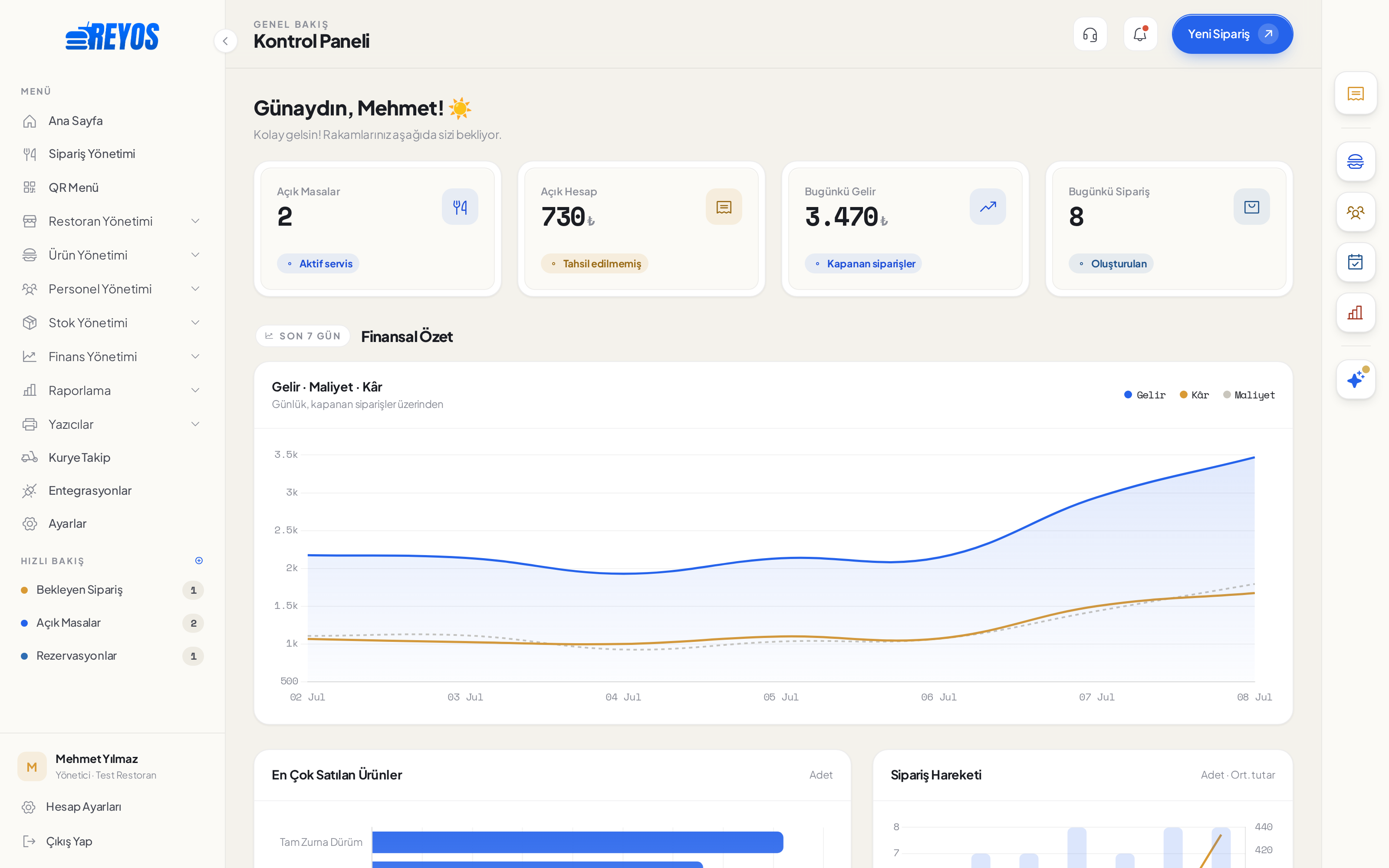Open the headset support icon
1389x868 pixels.
[x=1090, y=34]
